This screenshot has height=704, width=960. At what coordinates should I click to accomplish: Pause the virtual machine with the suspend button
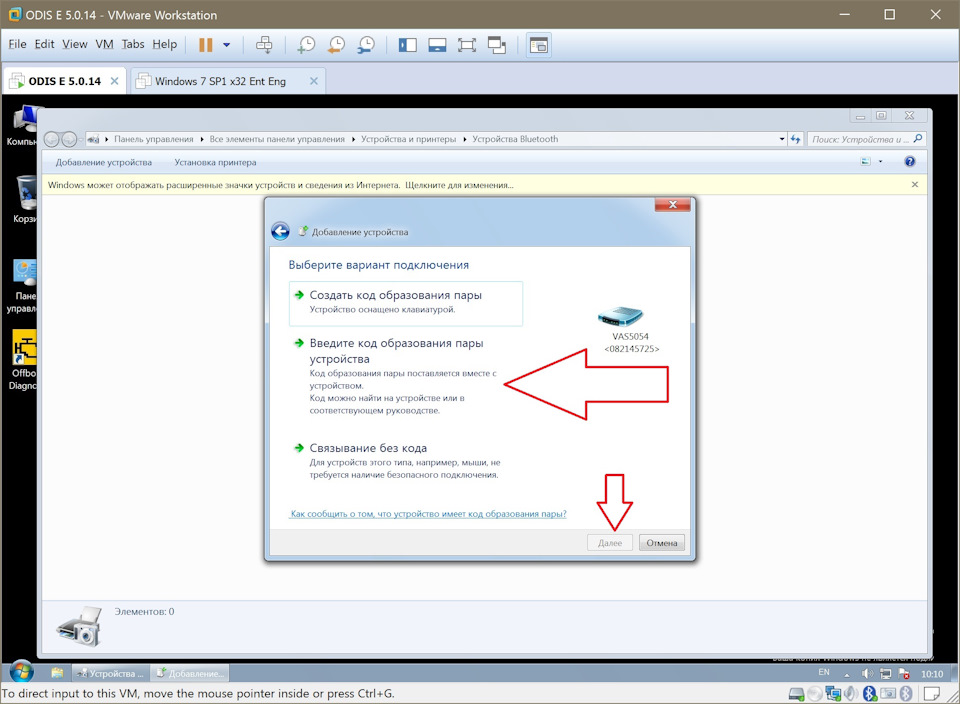pos(206,45)
